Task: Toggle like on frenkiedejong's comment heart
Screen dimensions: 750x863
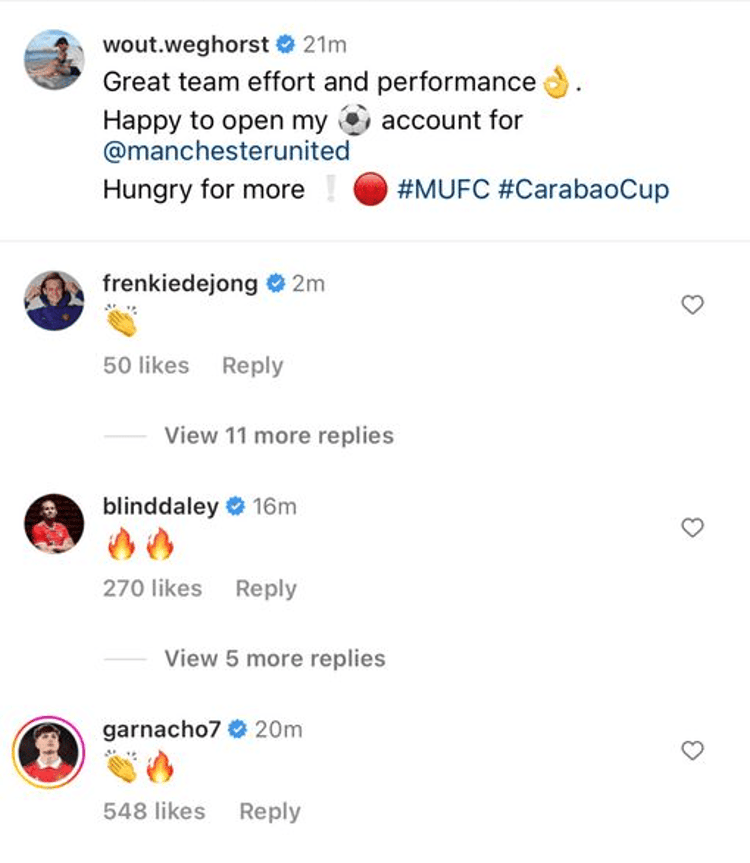Action: point(692,305)
